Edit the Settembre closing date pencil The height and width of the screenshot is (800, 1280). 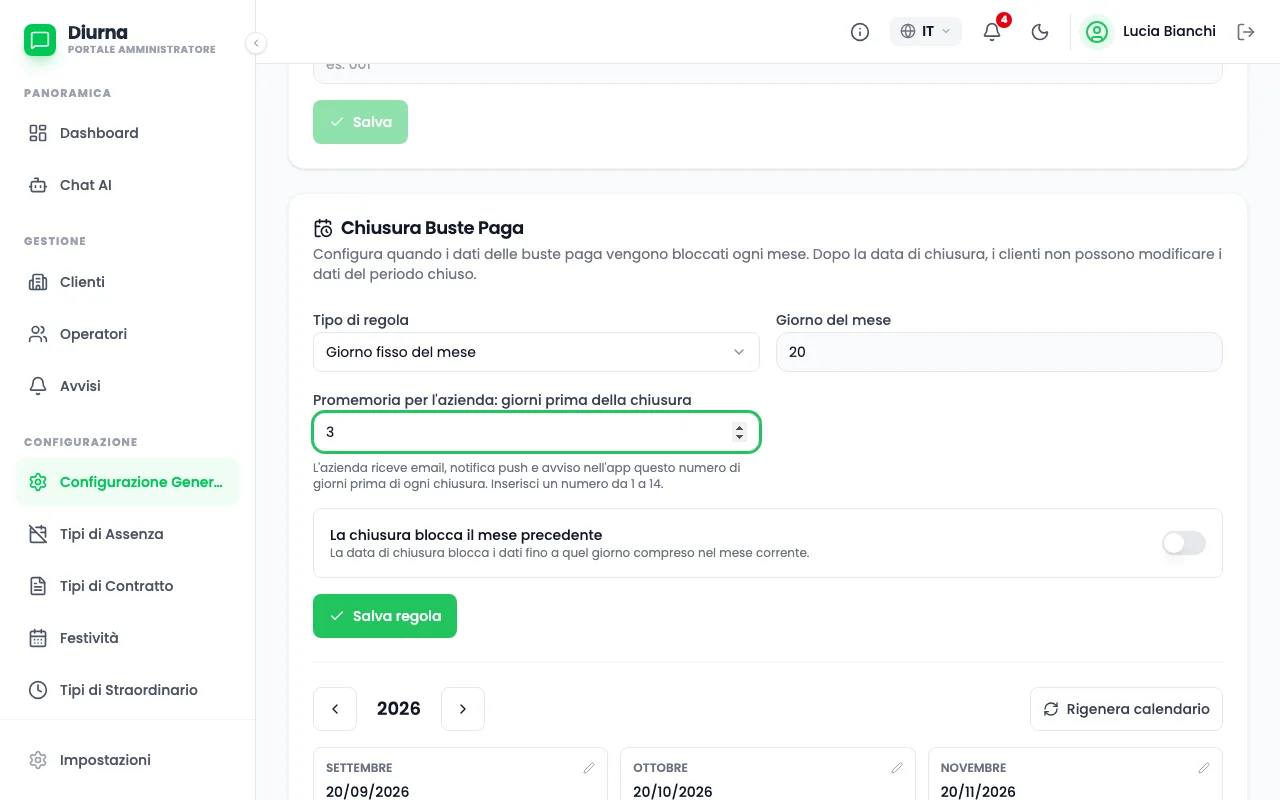pos(589,768)
